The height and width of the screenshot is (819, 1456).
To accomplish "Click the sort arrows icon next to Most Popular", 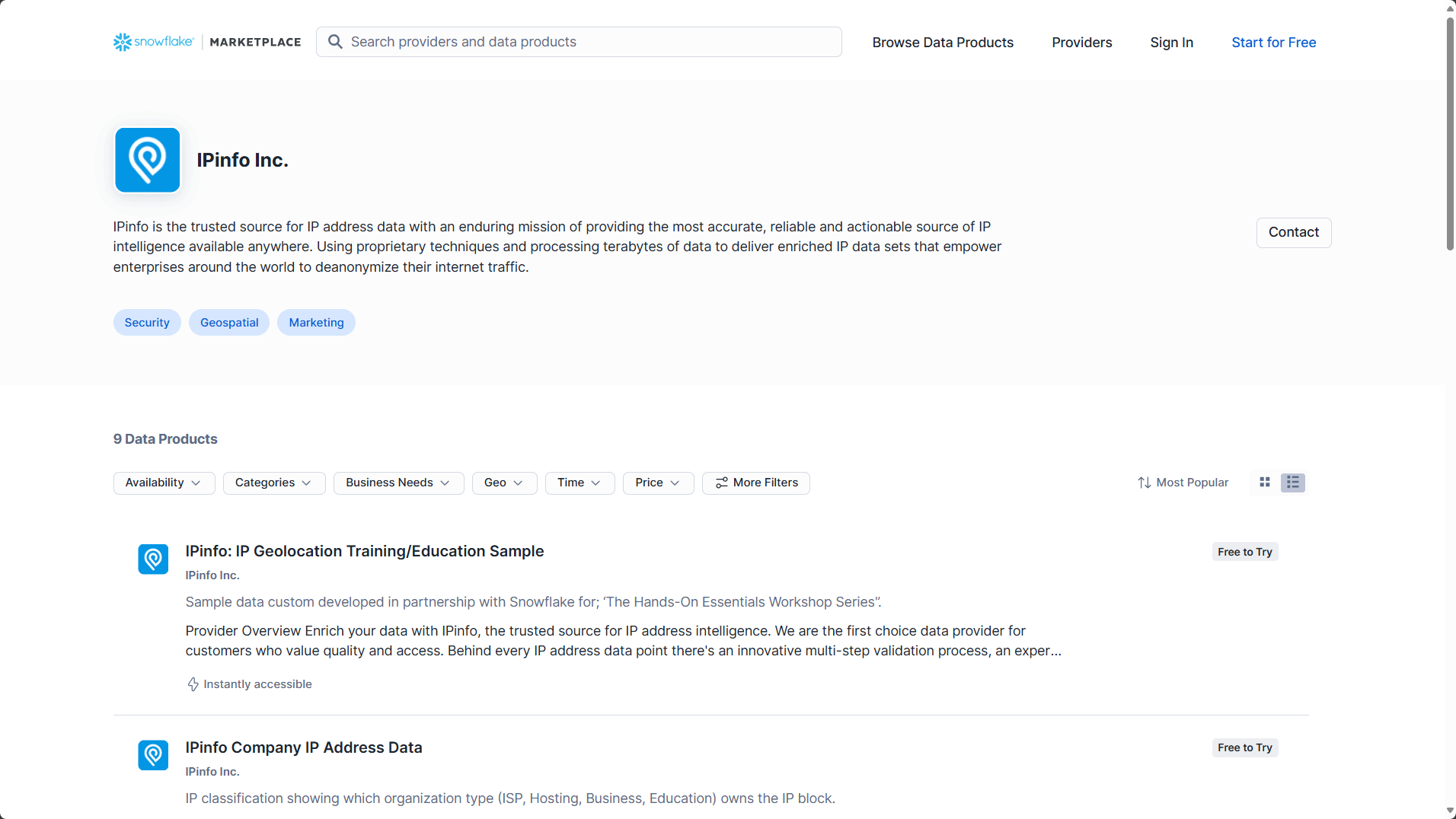I will (1145, 483).
